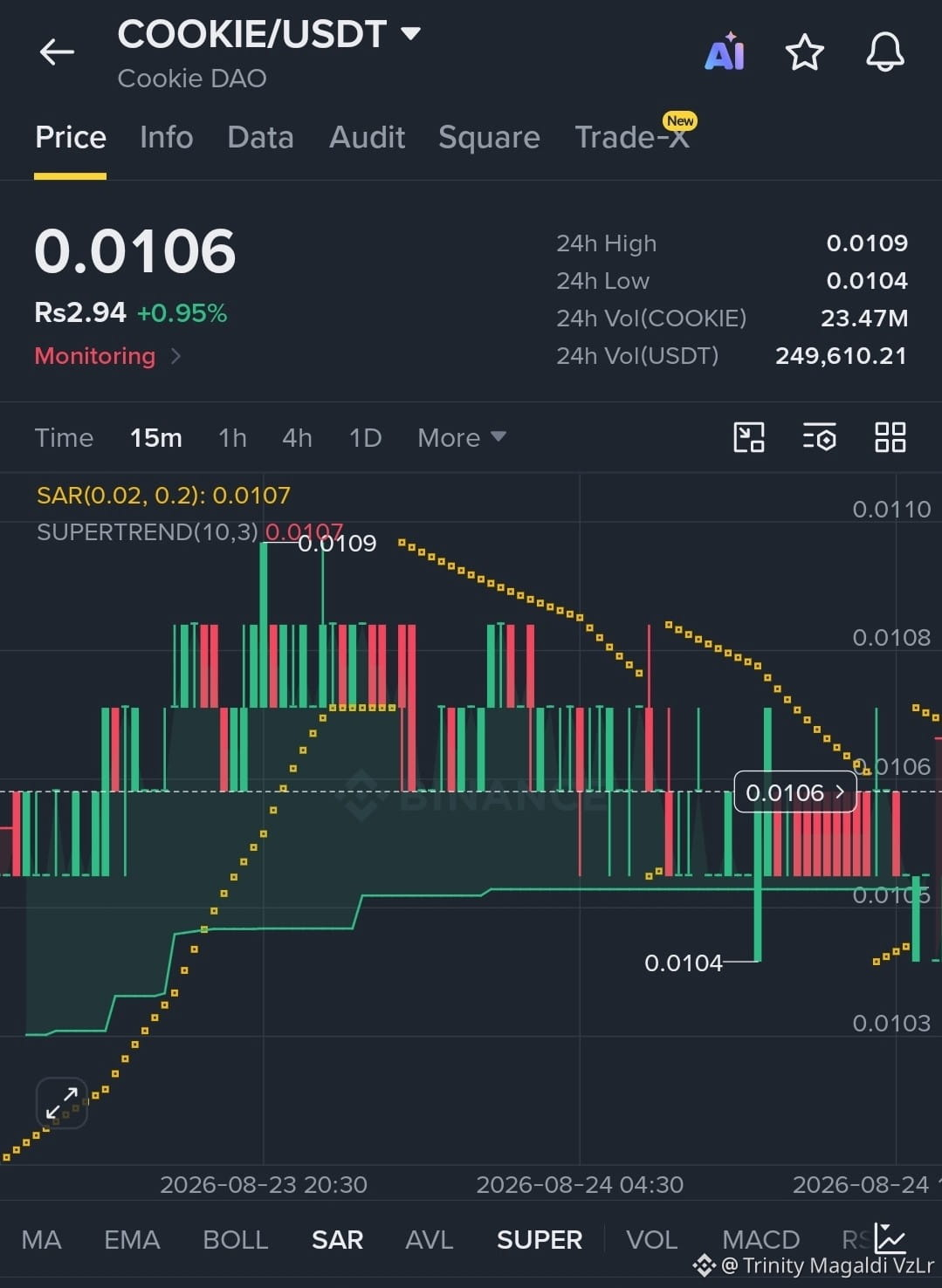Screen dimensions: 942x1288
Task: Open indicator list chart icon at bottom
Action: (x=890, y=1238)
